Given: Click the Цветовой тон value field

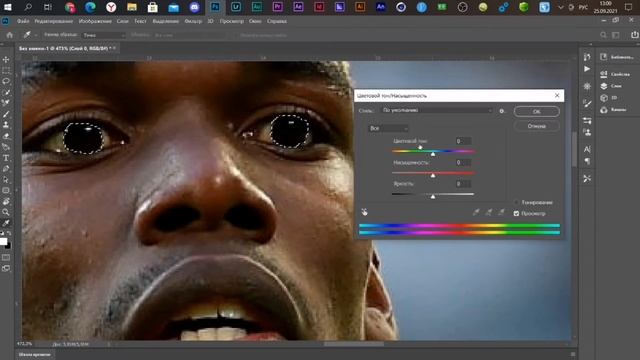Looking at the screenshot, I should tap(463, 141).
